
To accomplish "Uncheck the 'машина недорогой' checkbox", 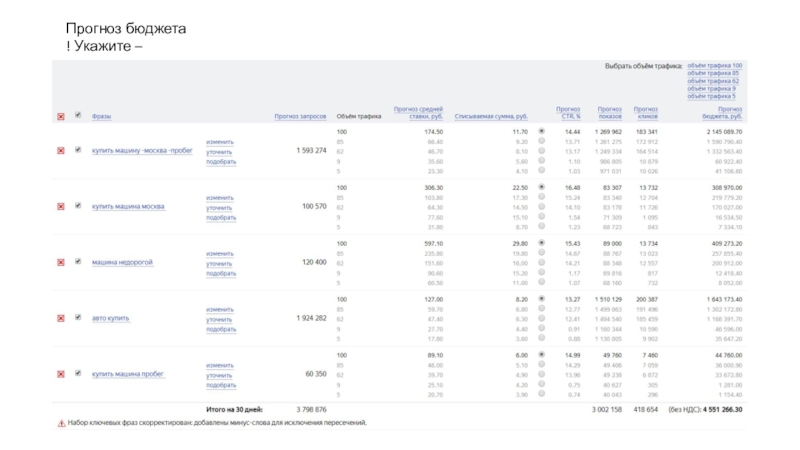I will pos(78,262).
